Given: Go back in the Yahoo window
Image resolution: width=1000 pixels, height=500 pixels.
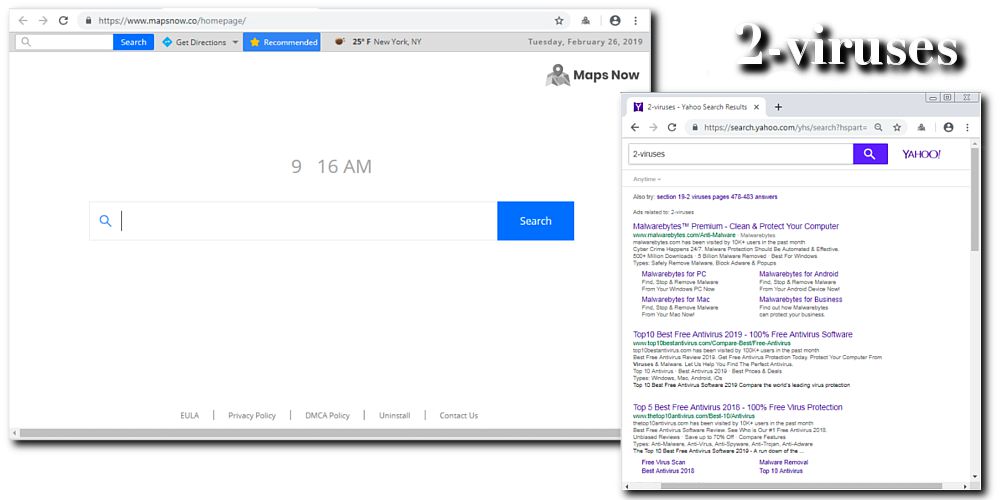Looking at the screenshot, I should tap(635, 128).
